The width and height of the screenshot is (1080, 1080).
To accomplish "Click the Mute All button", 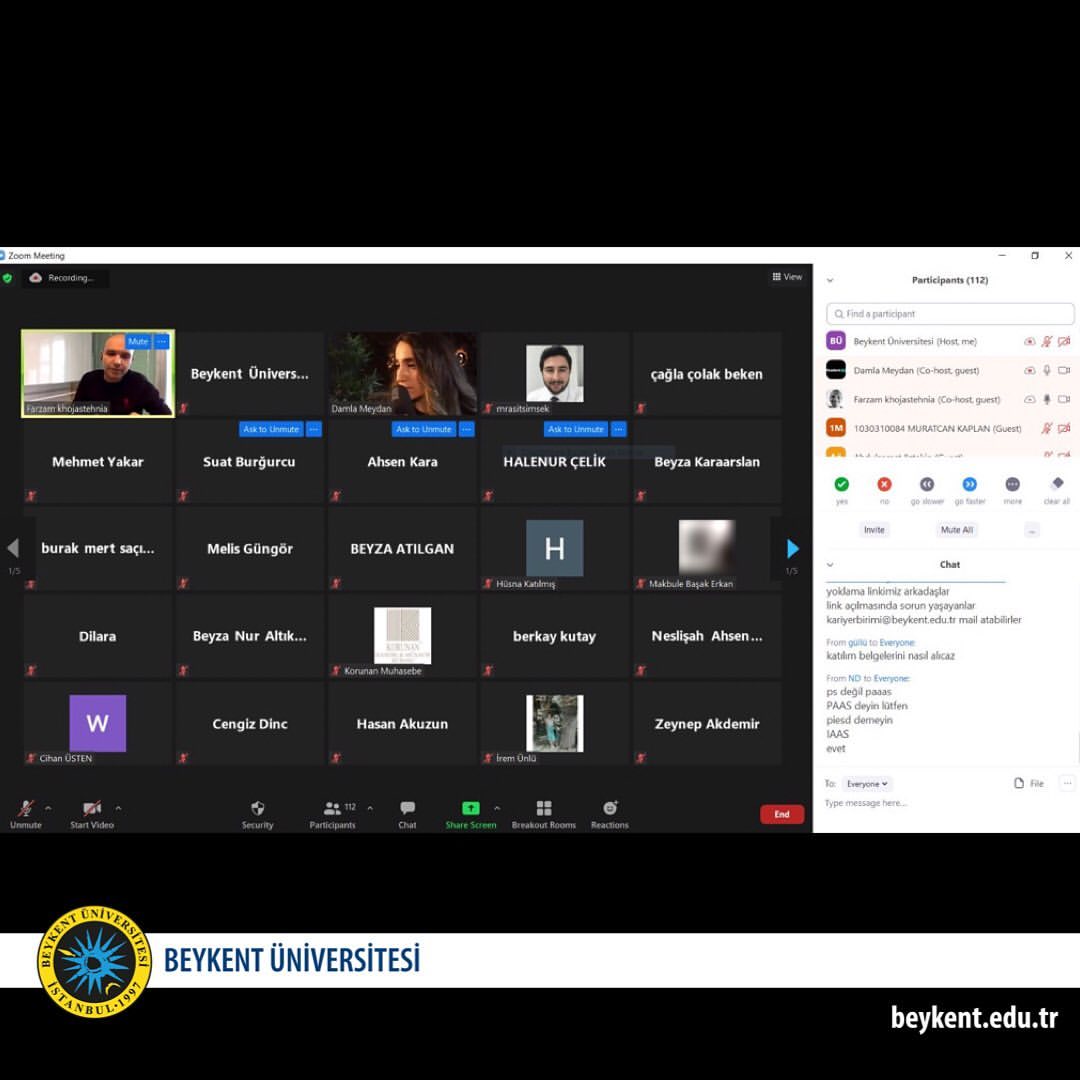I will tap(957, 530).
